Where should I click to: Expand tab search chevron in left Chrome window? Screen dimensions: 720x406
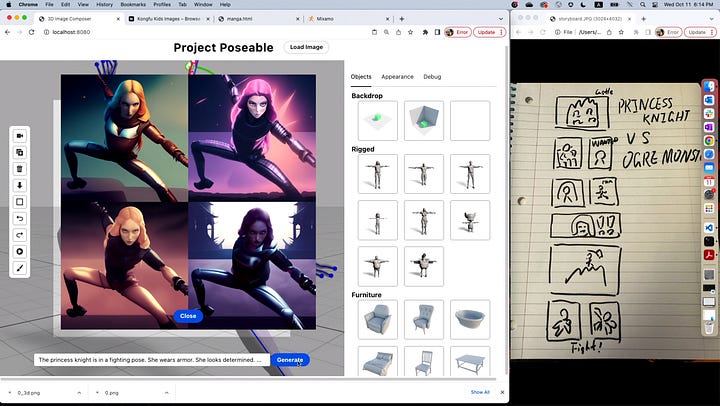501,19
